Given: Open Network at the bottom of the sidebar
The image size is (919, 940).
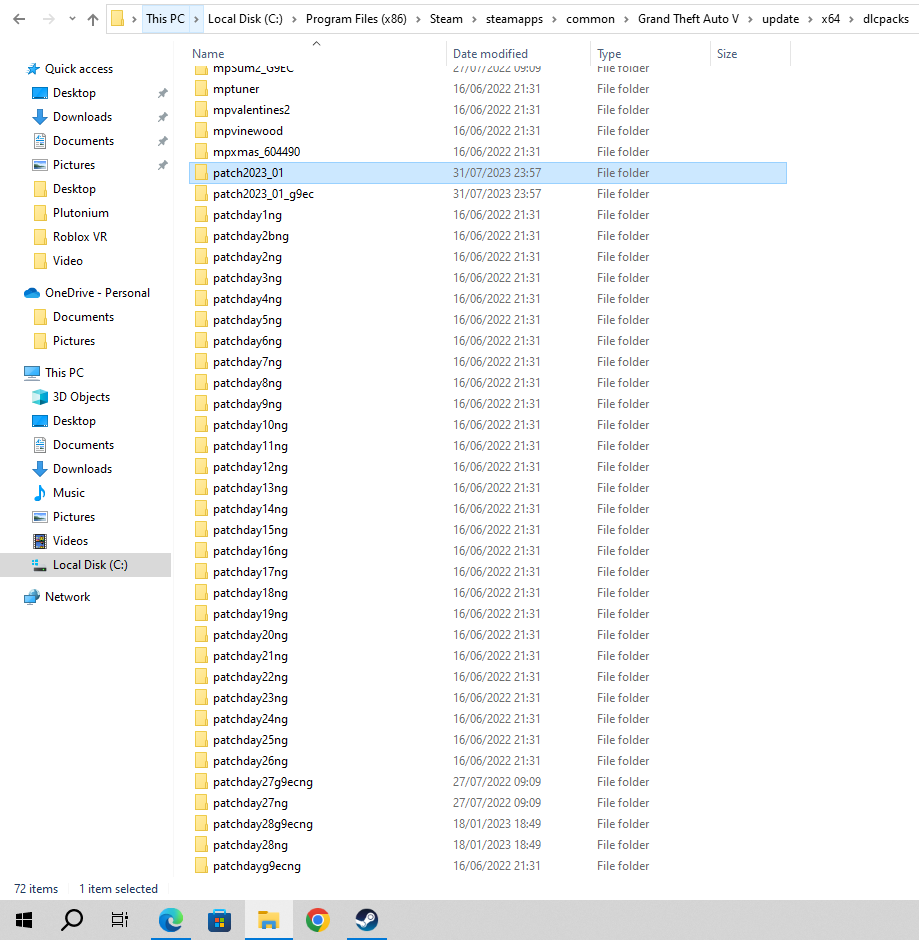Looking at the screenshot, I should coord(68,596).
